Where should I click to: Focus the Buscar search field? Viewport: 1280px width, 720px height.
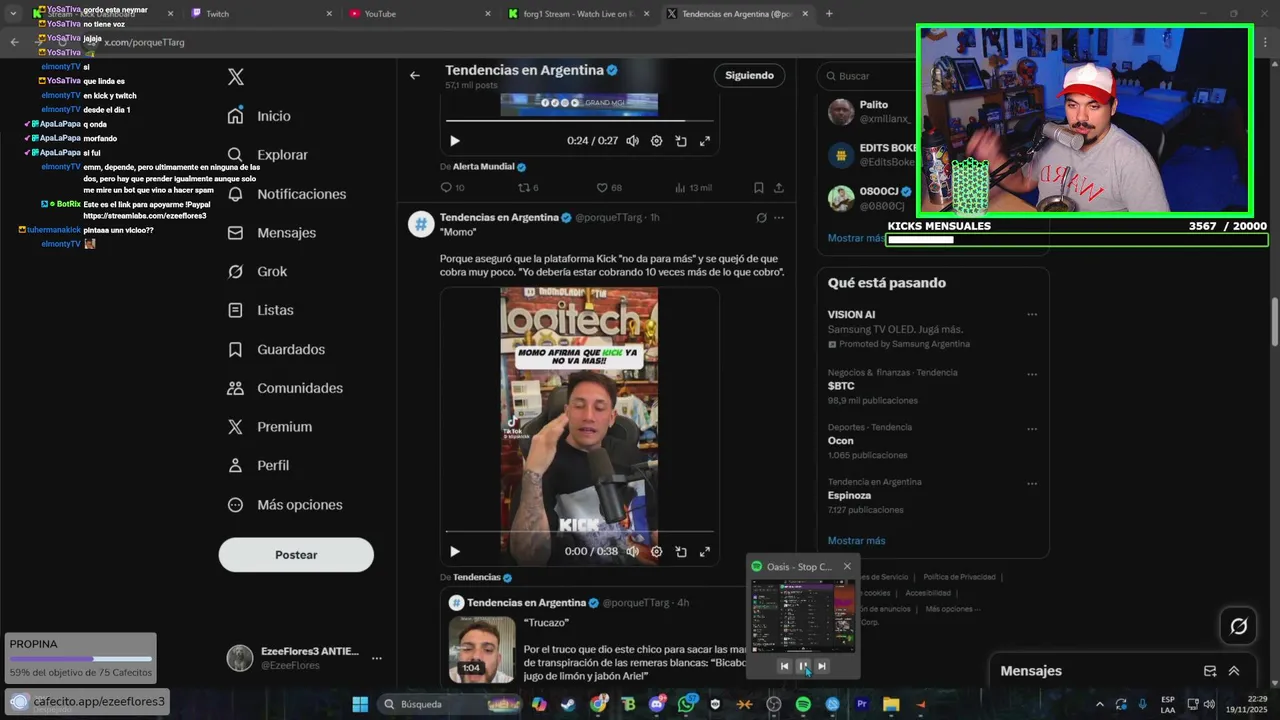933,76
